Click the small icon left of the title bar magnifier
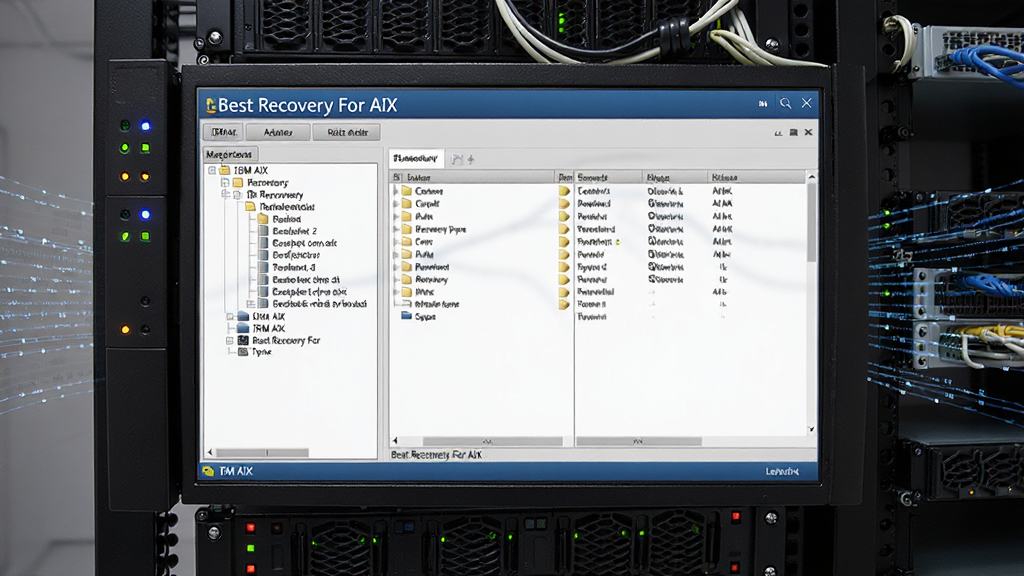This screenshot has height=576, width=1024. (763, 104)
